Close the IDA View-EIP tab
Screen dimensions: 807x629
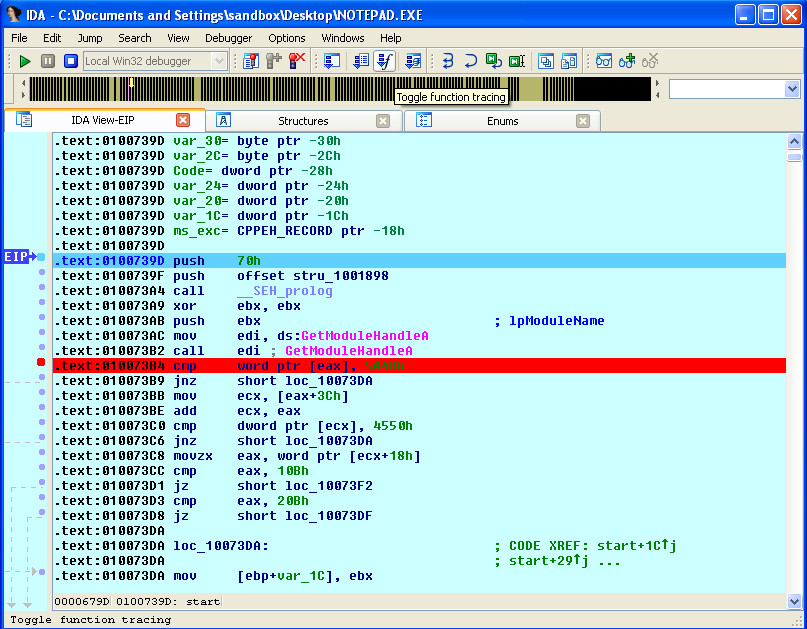183,120
